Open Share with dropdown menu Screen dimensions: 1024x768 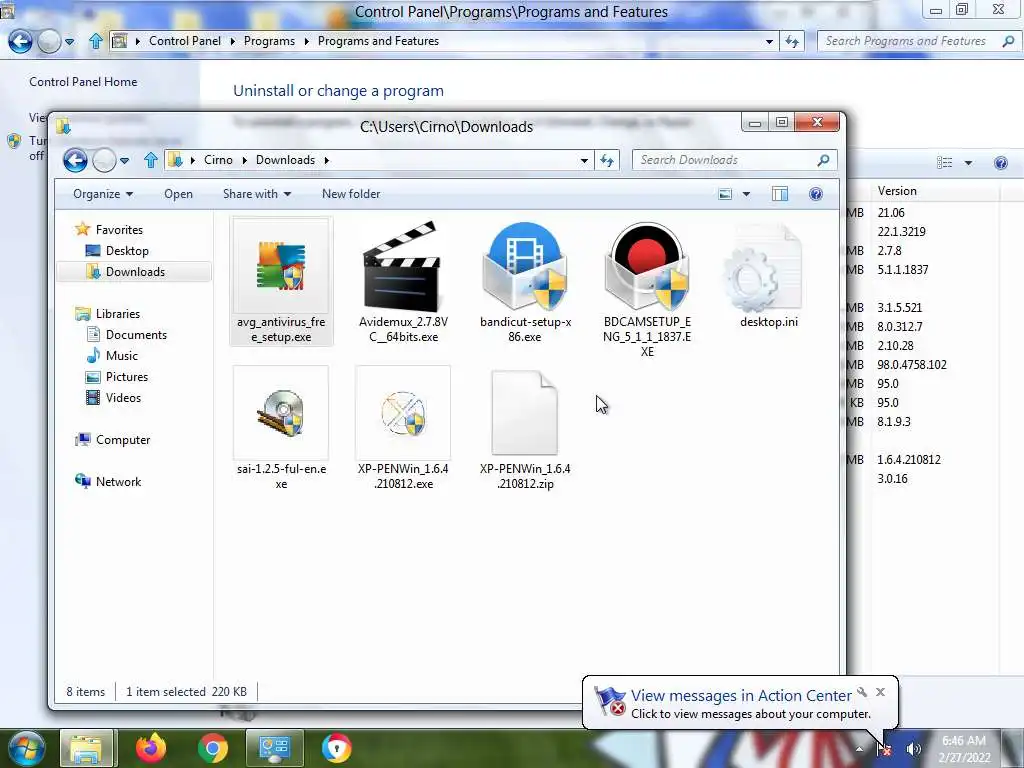click(x=257, y=194)
